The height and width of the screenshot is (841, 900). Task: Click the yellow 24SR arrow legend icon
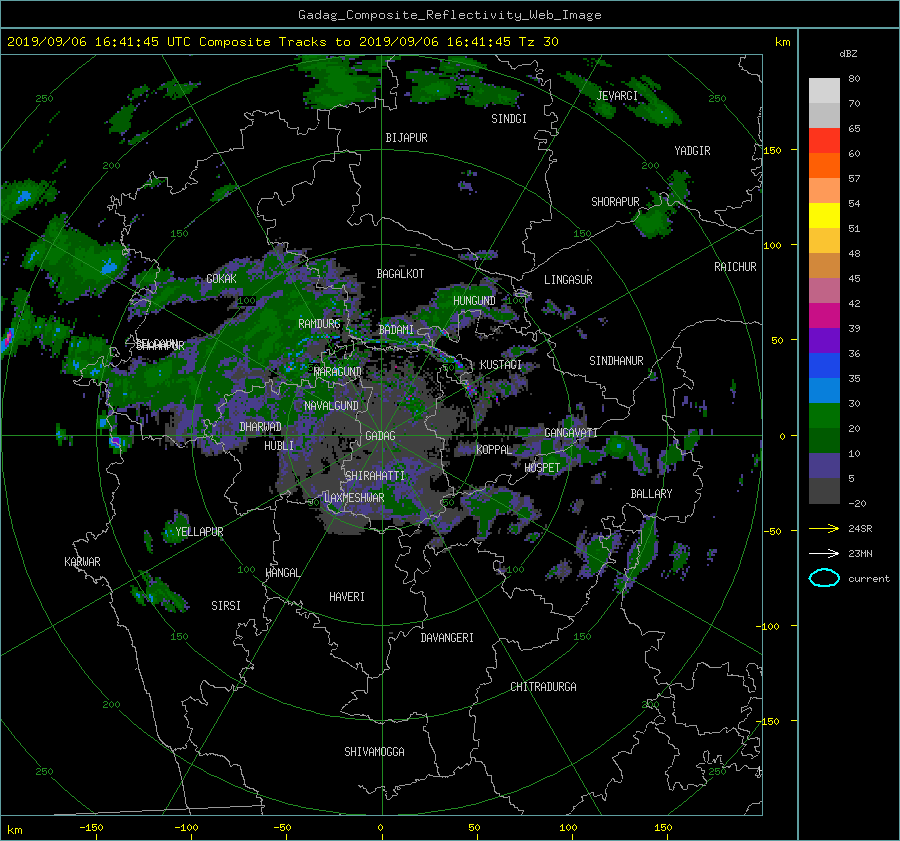tap(824, 528)
